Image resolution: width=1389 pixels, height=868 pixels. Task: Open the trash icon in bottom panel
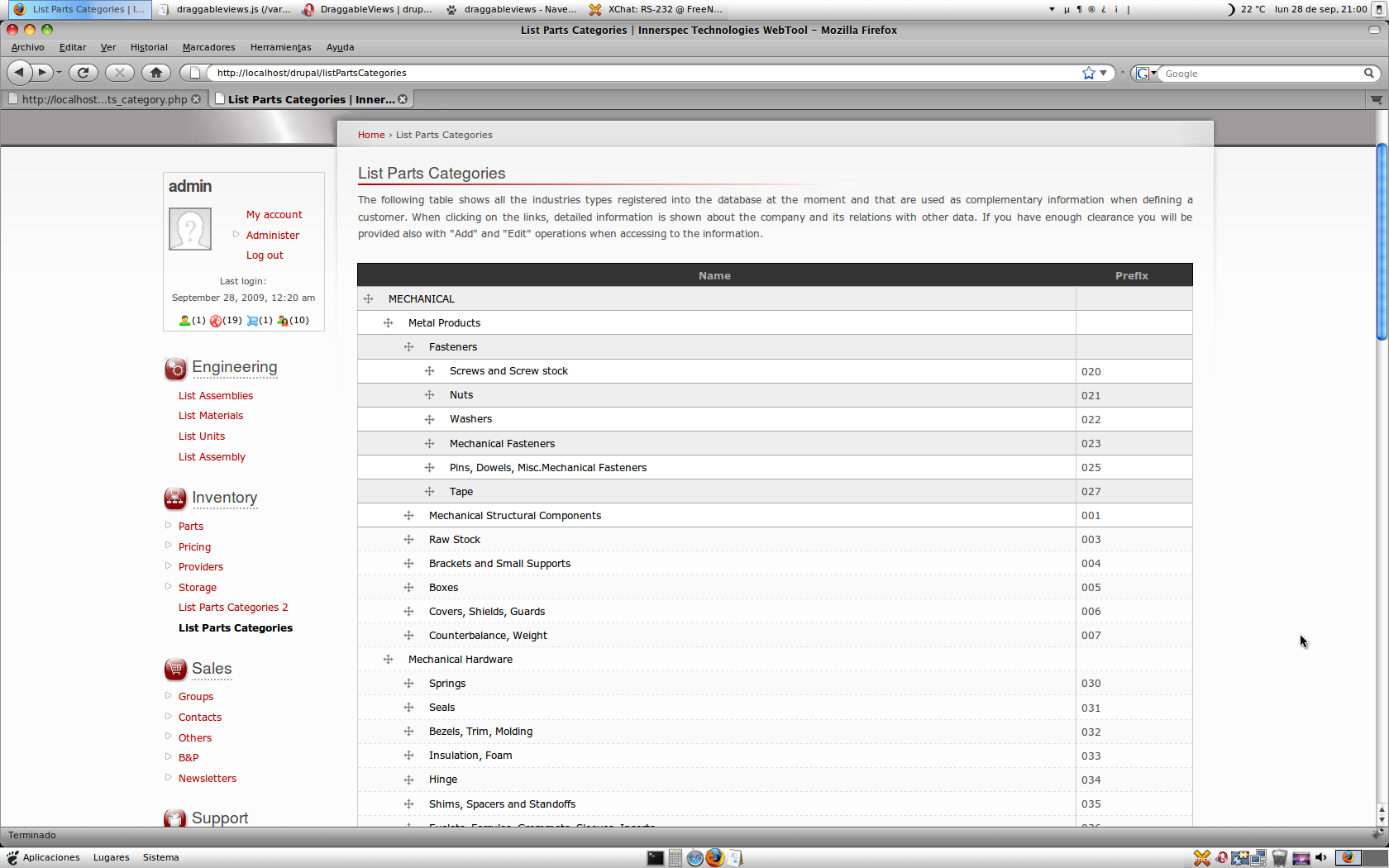click(x=1280, y=858)
